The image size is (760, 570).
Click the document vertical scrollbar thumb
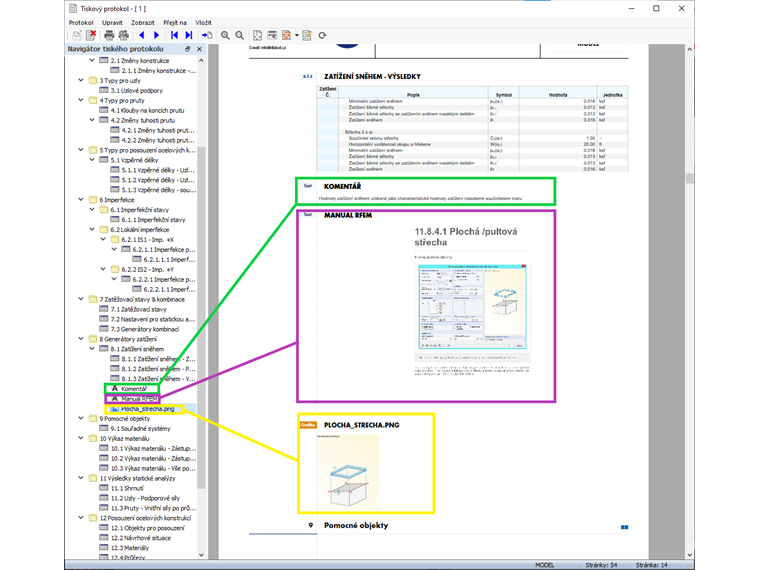(689, 178)
